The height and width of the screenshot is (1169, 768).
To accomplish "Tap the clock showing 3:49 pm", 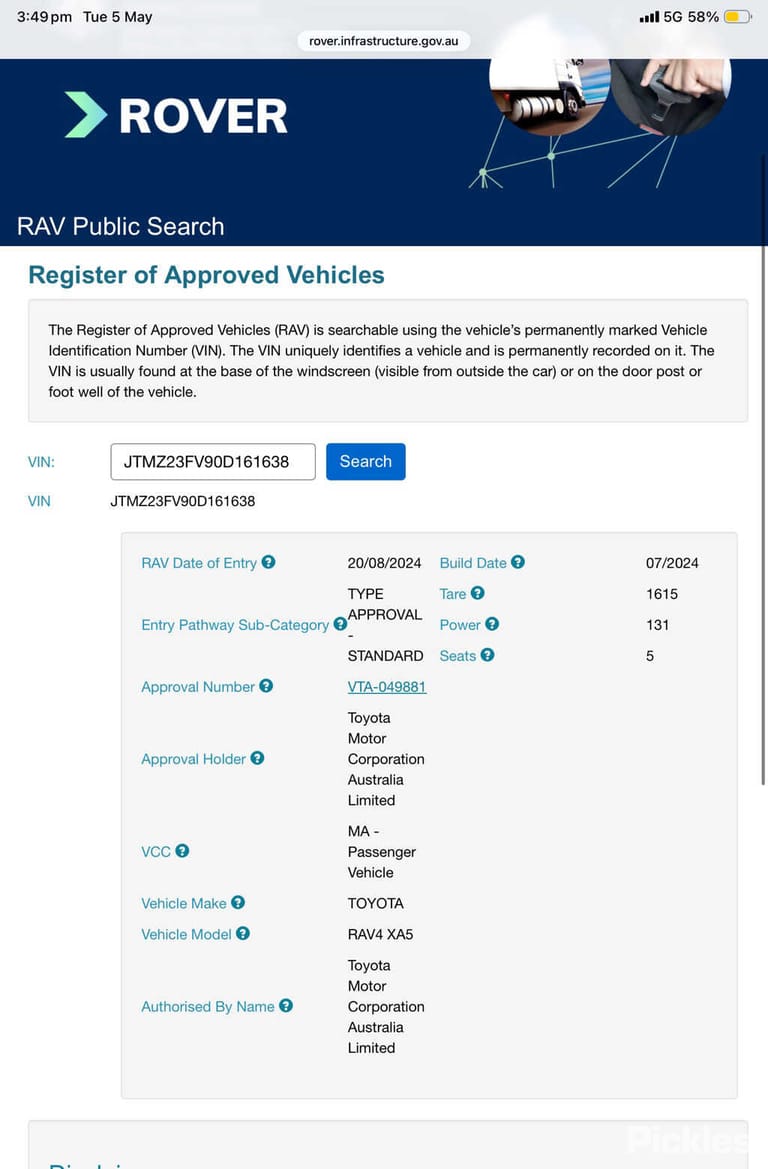I will point(45,16).
